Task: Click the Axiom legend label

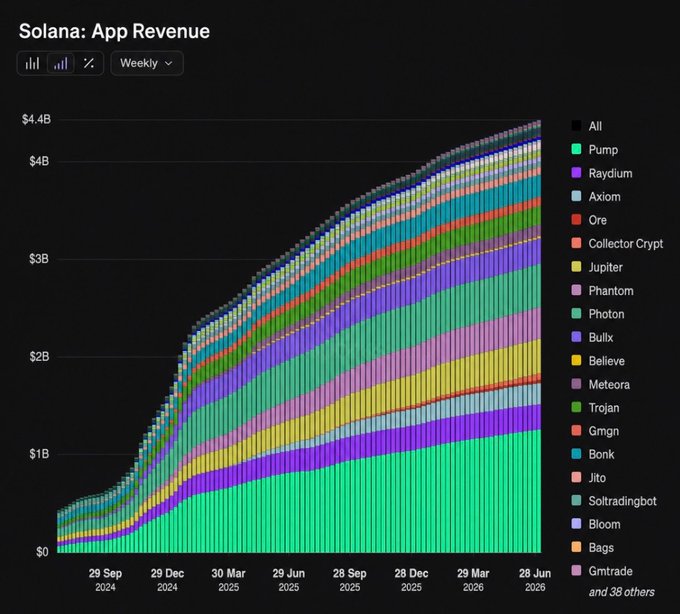Action: coord(605,196)
